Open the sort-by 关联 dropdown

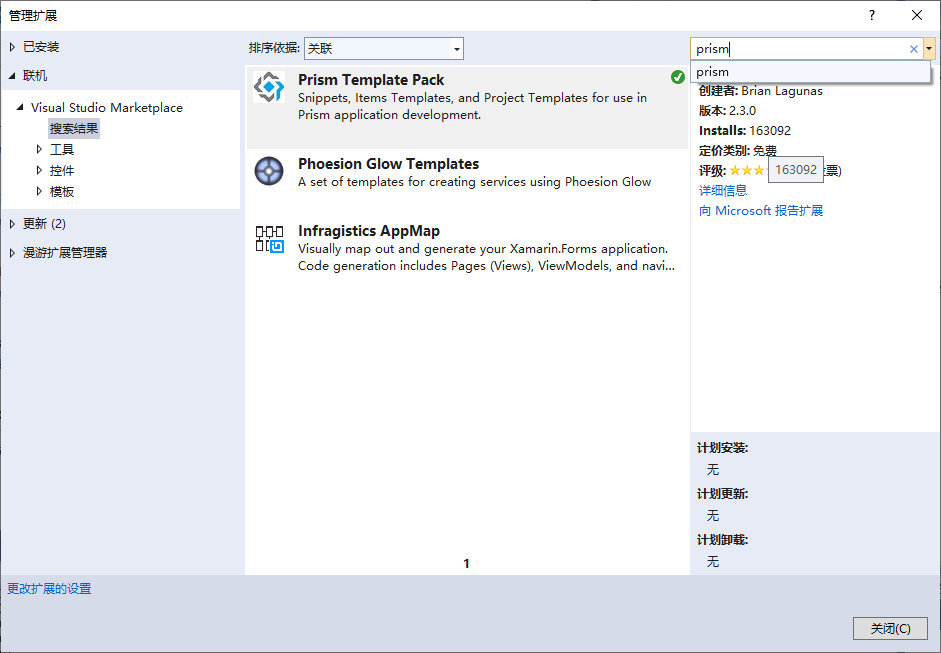coord(384,49)
